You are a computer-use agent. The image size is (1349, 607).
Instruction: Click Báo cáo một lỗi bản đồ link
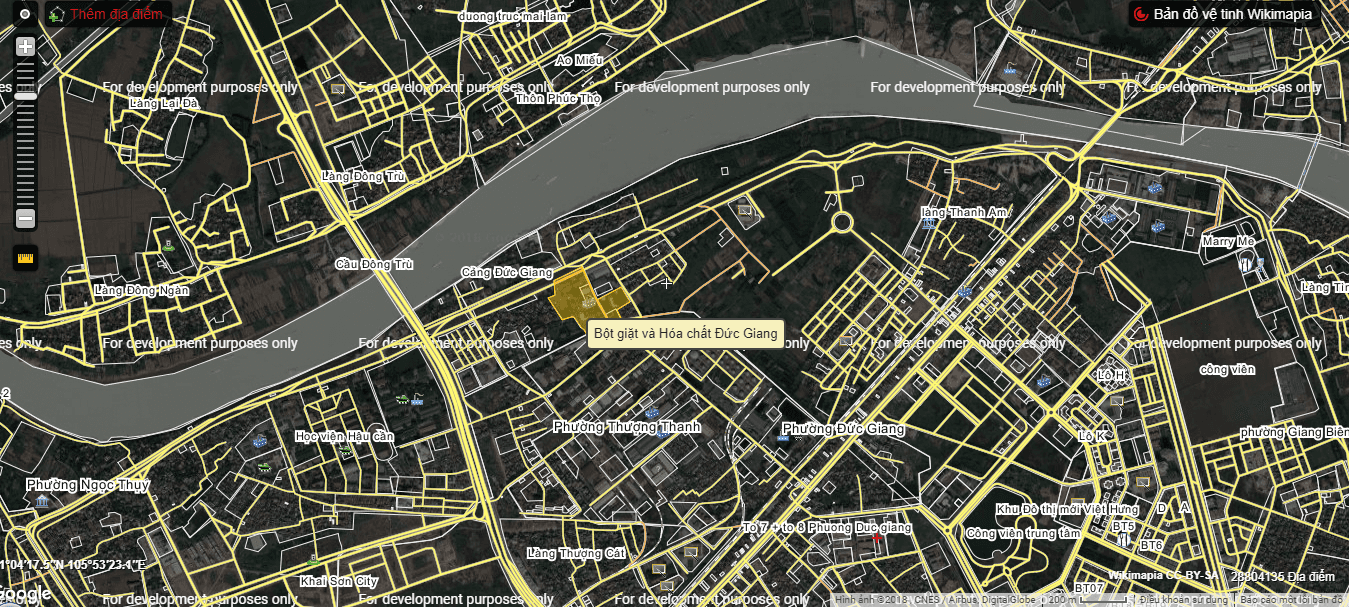coord(1291,600)
